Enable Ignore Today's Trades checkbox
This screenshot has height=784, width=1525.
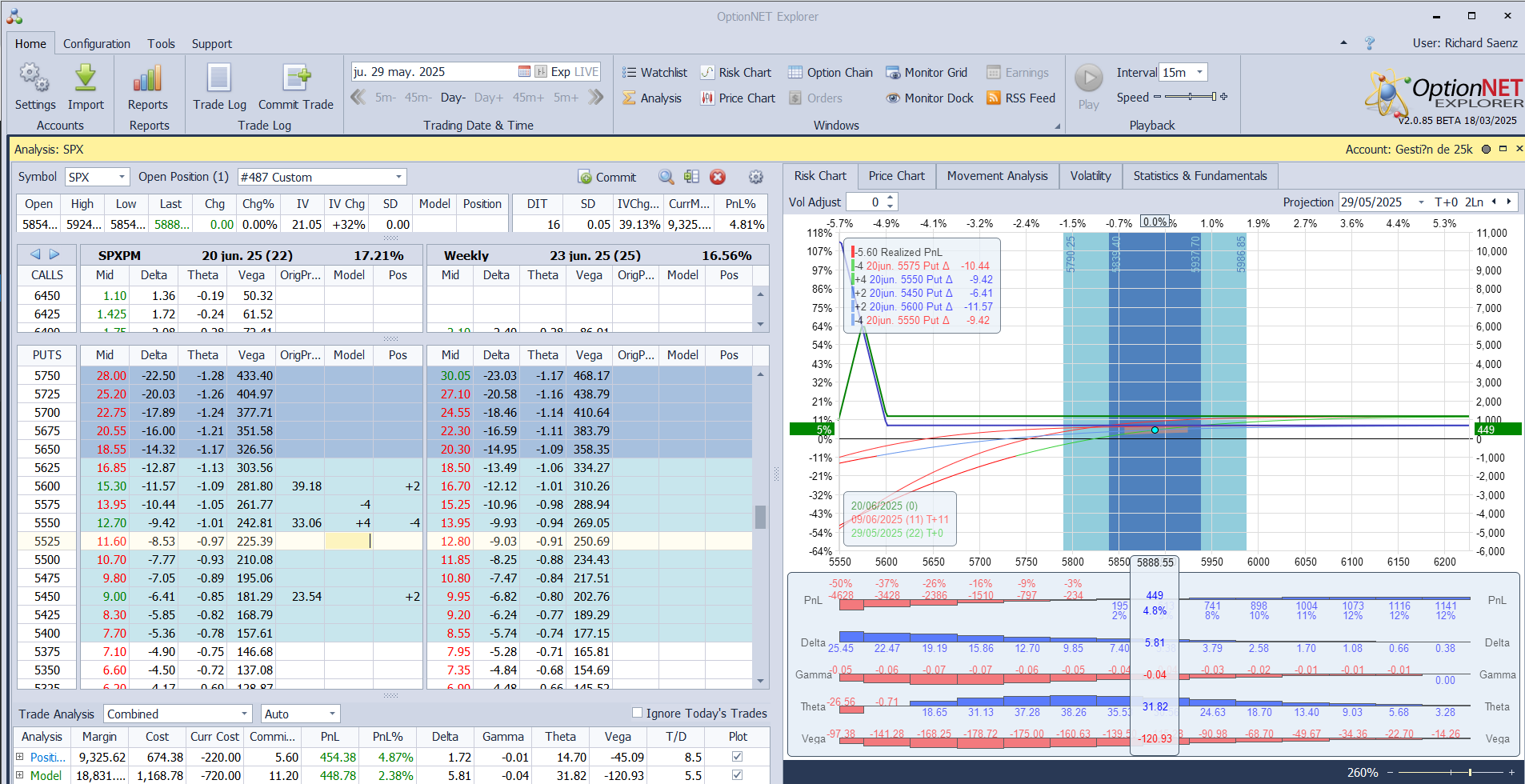click(x=638, y=713)
